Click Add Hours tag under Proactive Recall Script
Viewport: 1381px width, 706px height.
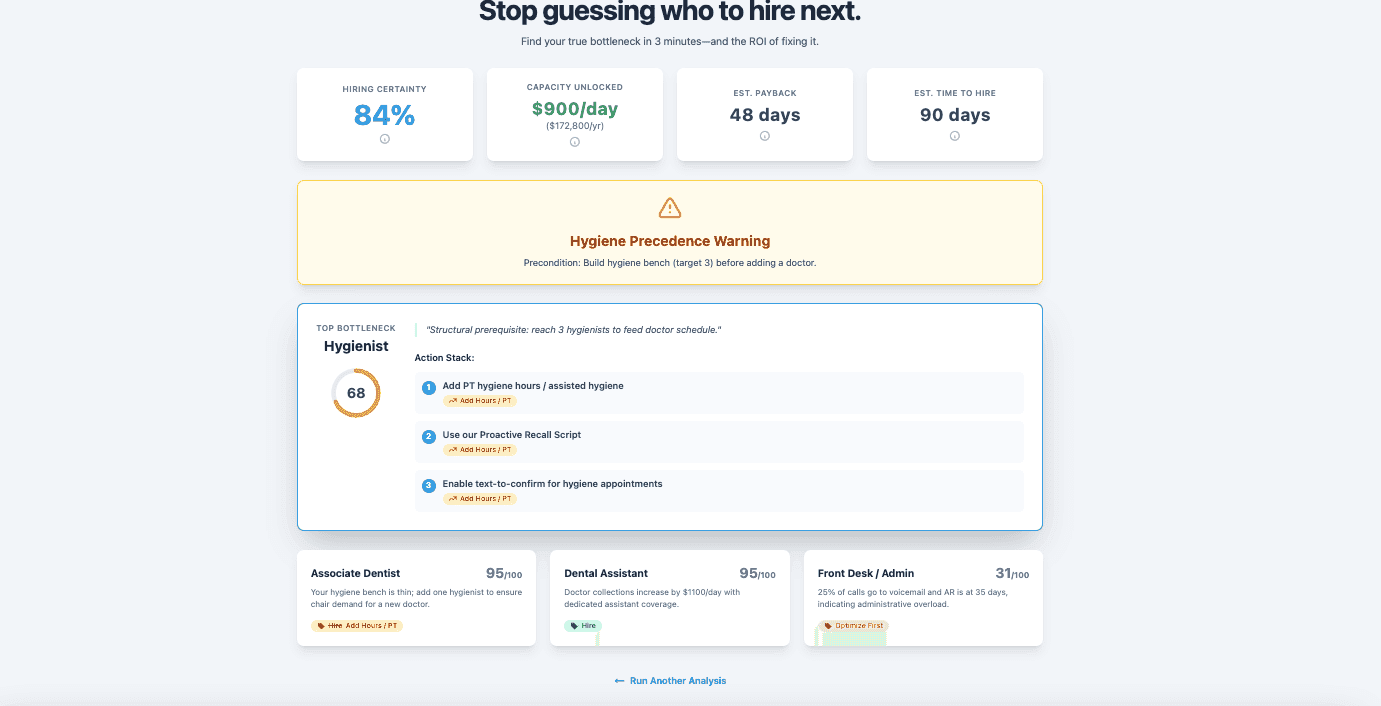[x=480, y=450]
